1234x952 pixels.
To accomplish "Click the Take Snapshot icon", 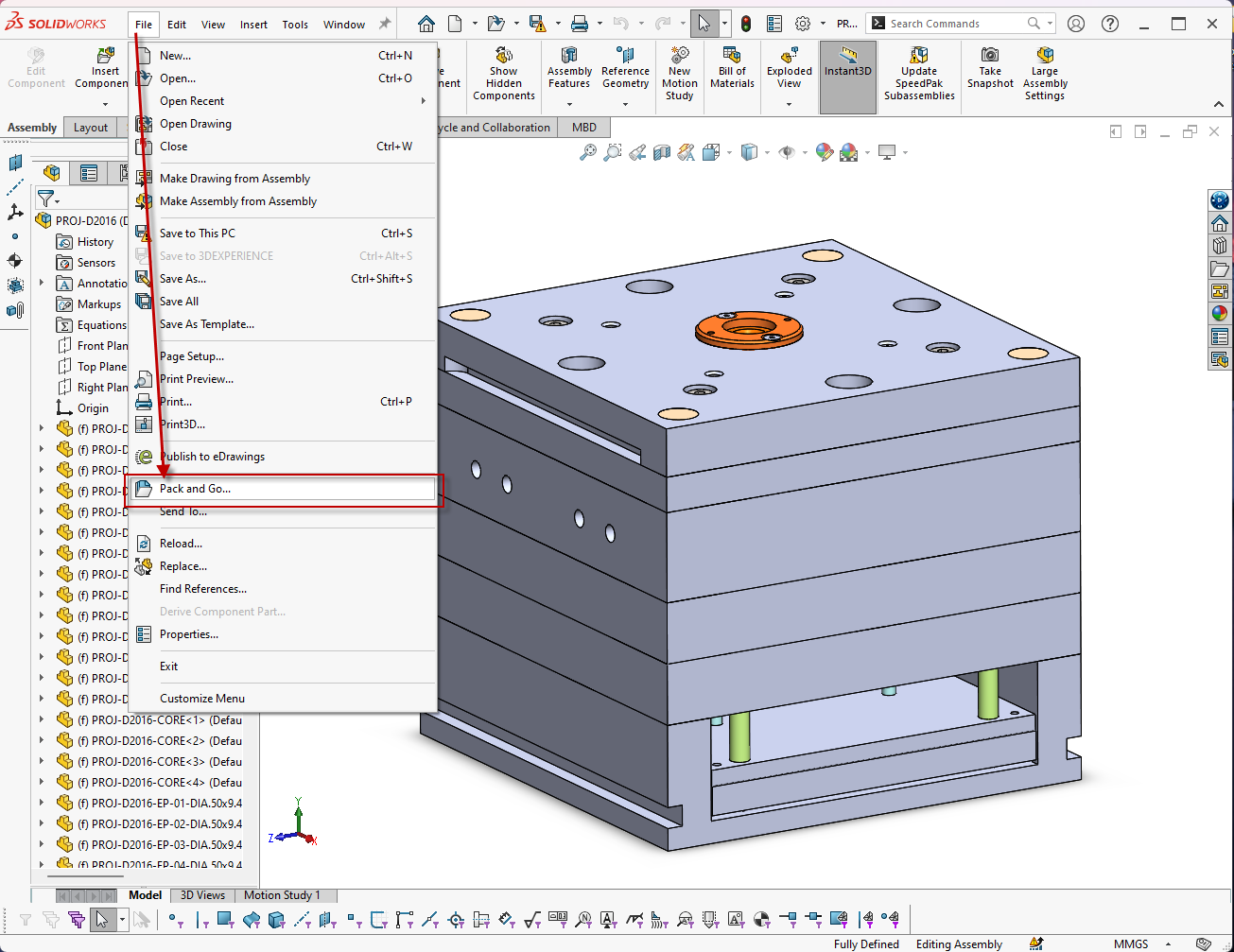I will [x=989, y=67].
